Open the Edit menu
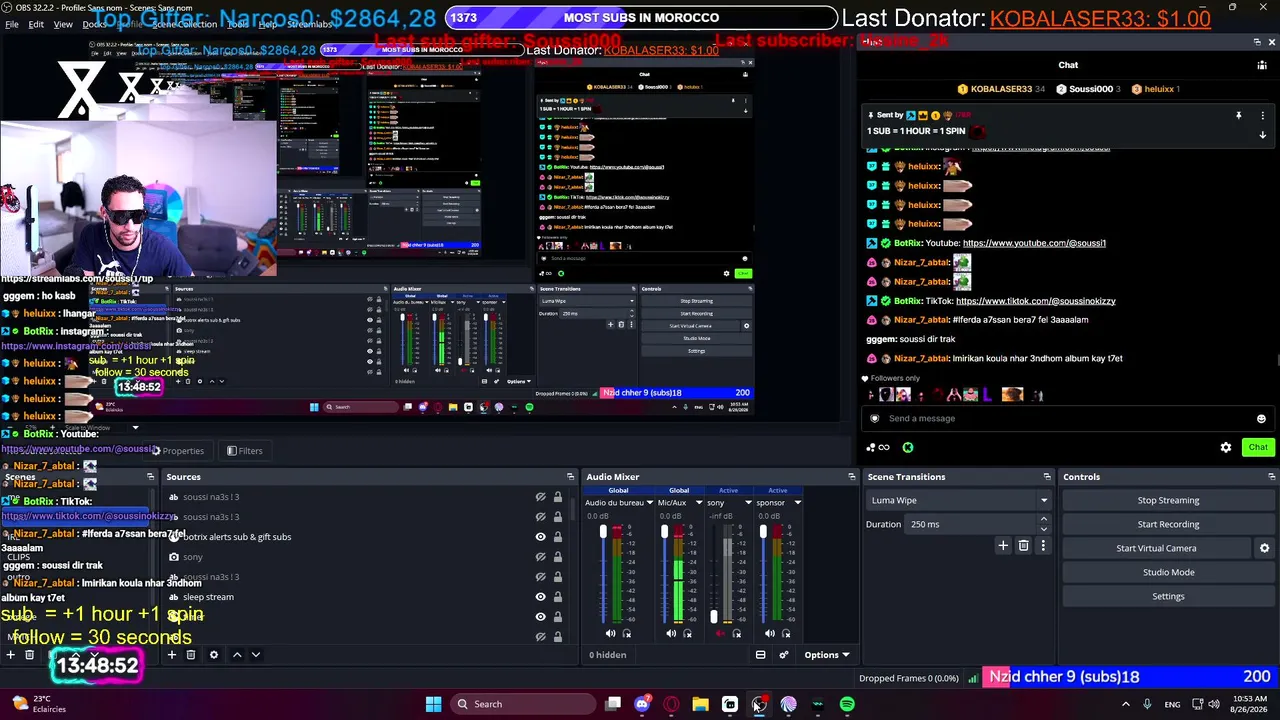The image size is (1280, 720). (x=36, y=24)
